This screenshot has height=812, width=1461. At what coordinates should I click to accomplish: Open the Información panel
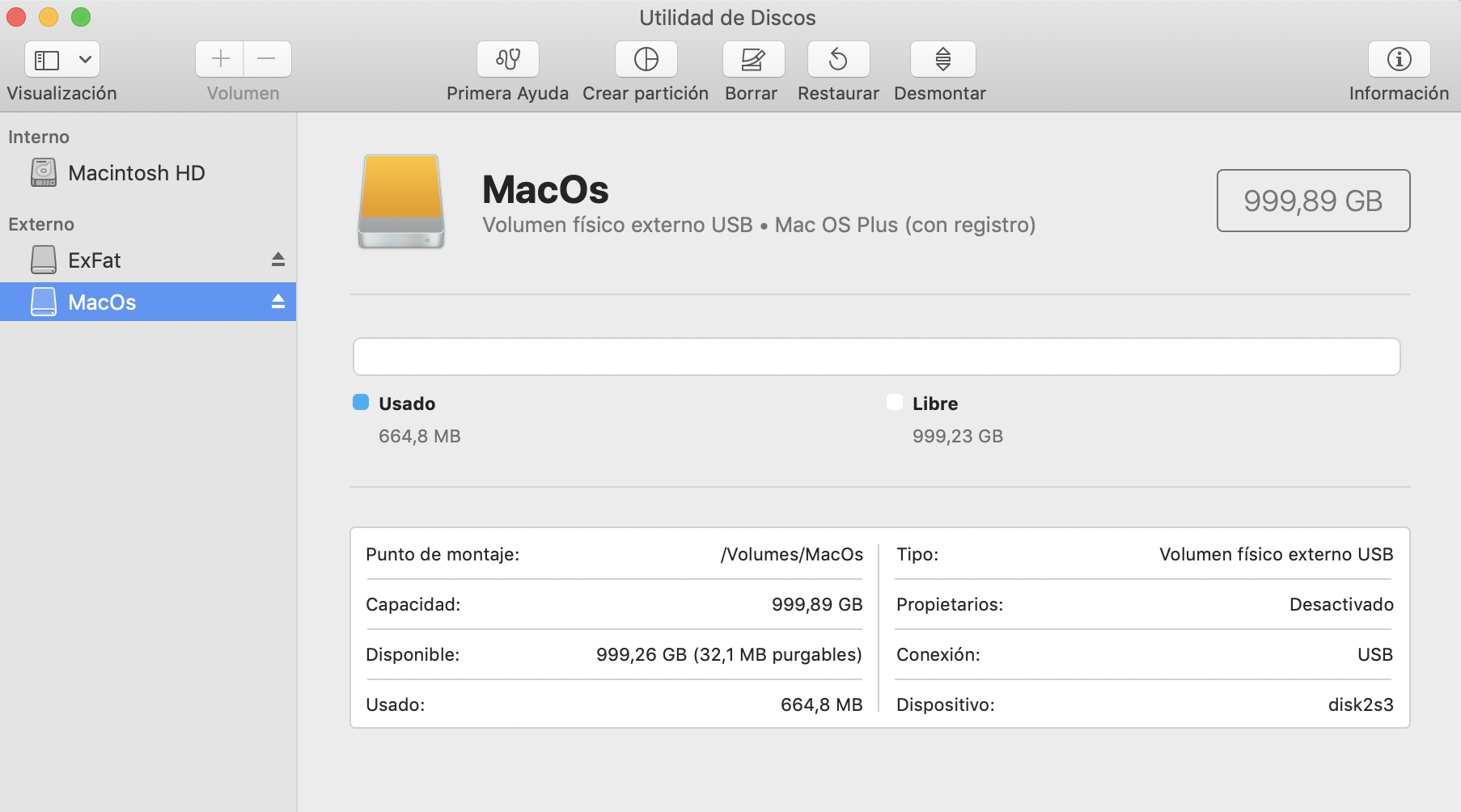pyautogui.click(x=1399, y=60)
